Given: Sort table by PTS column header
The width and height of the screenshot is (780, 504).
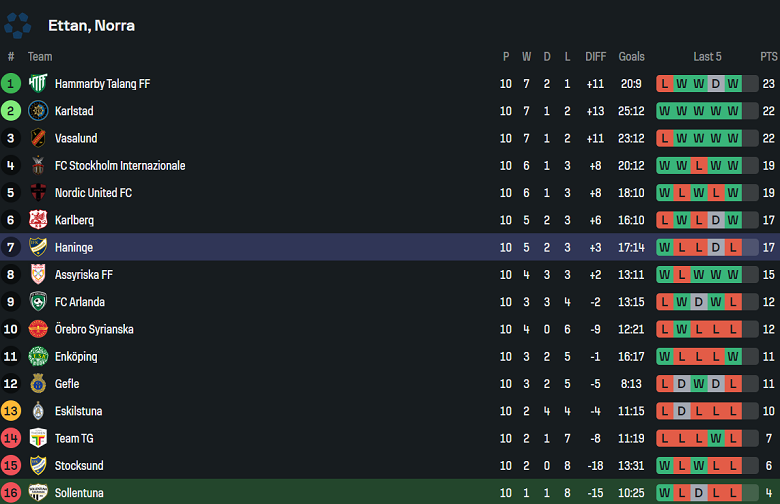Looking at the screenshot, I should click(768, 57).
